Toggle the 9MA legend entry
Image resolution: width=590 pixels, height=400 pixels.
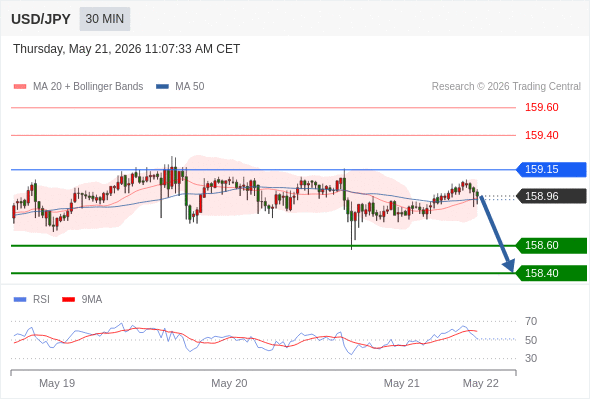(82, 300)
